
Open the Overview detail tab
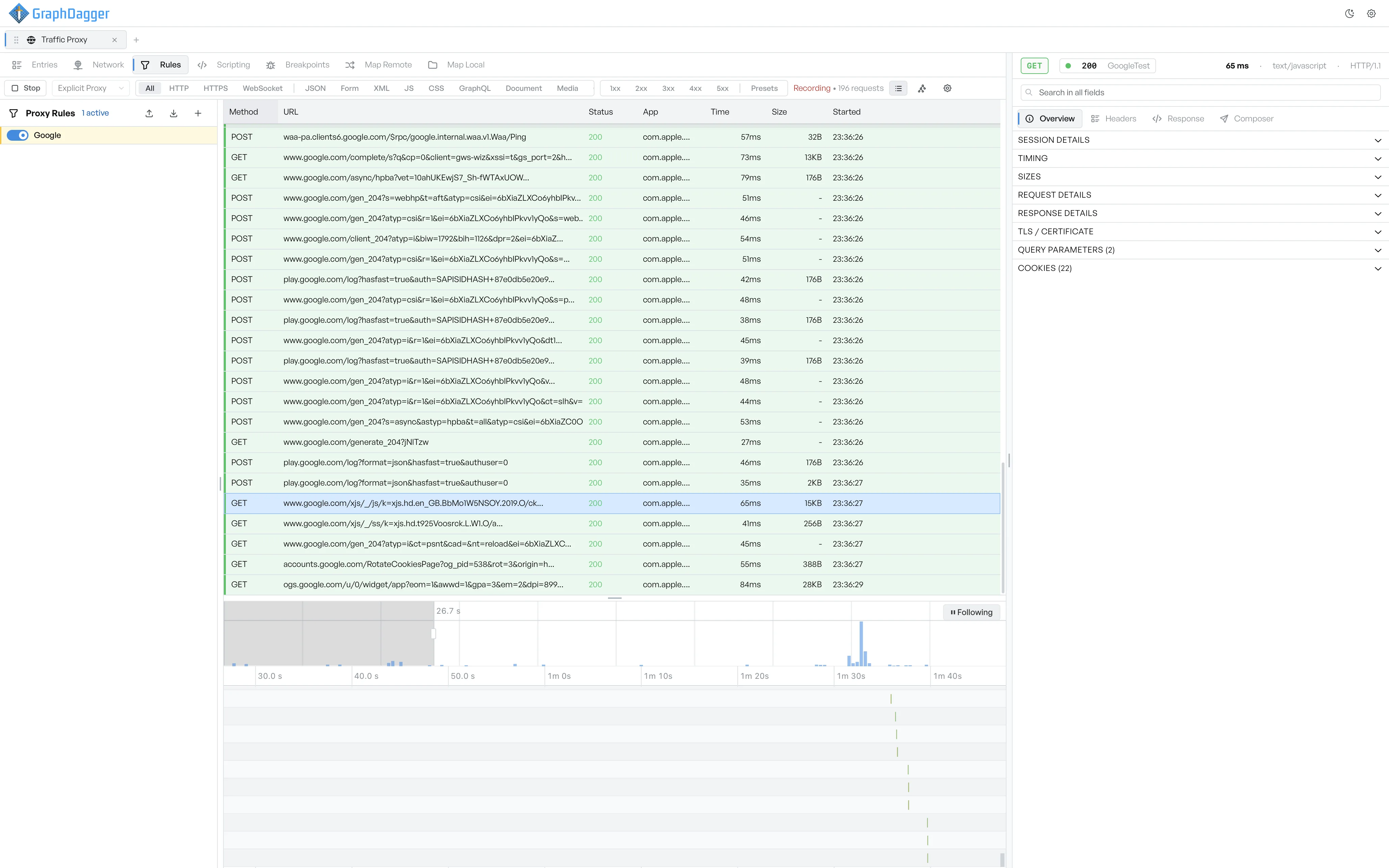(1050, 119)
